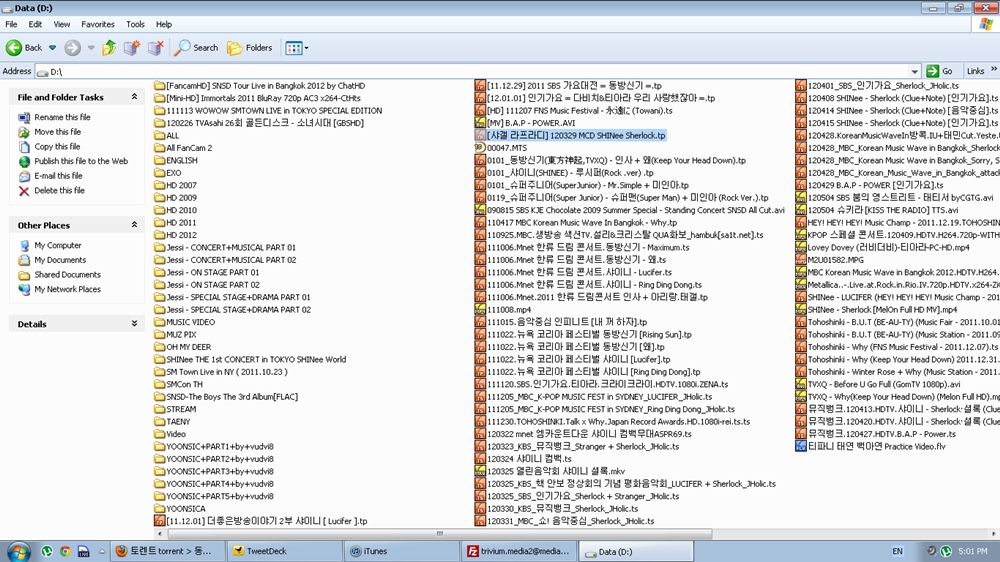
Task: Click the Move To toolbar icon
Action: (x=132, y=47)
